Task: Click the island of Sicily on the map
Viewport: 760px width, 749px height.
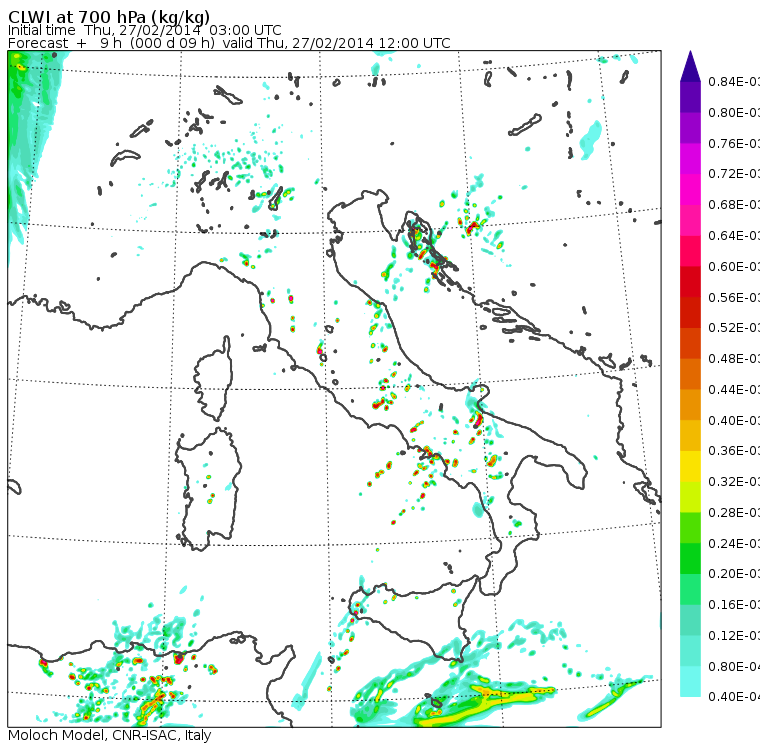Action: click(x=414, y=618)
